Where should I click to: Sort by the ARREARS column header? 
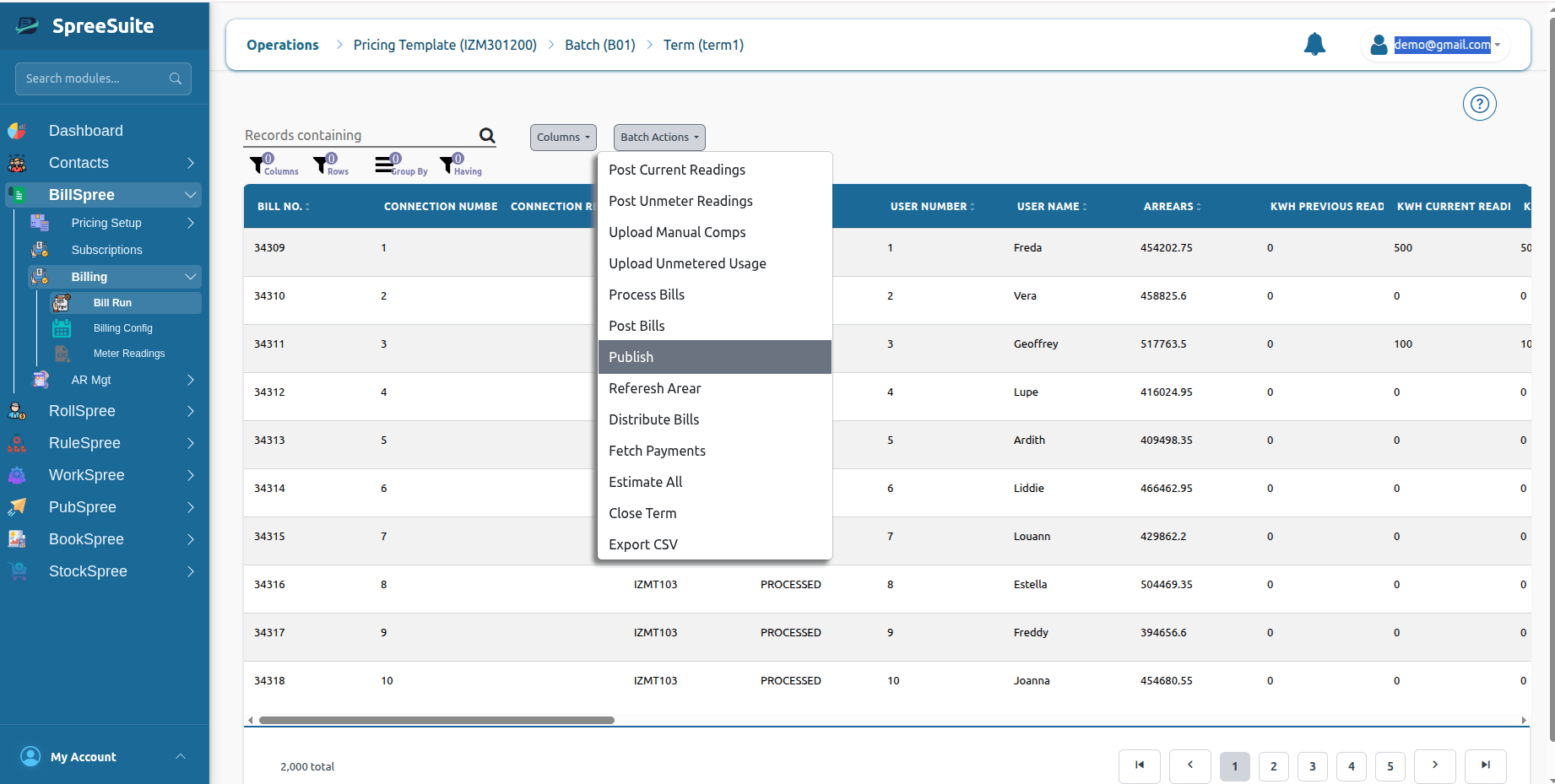(x=1172, y=207)
